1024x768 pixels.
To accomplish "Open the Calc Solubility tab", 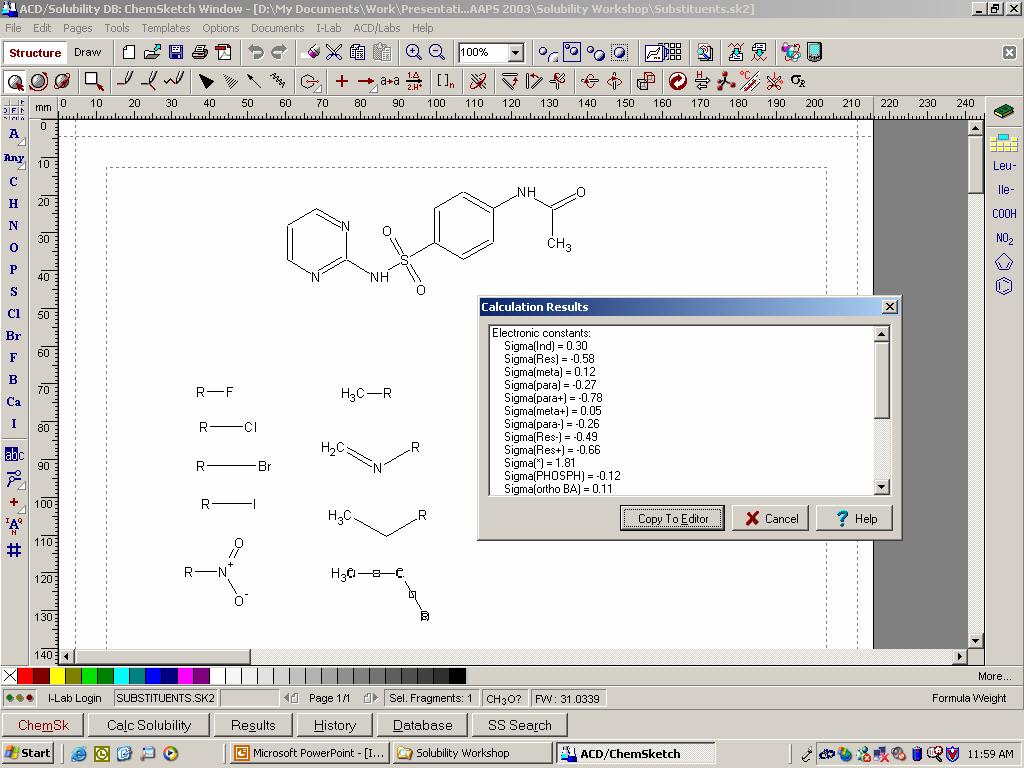I will [x=149, y=726].
